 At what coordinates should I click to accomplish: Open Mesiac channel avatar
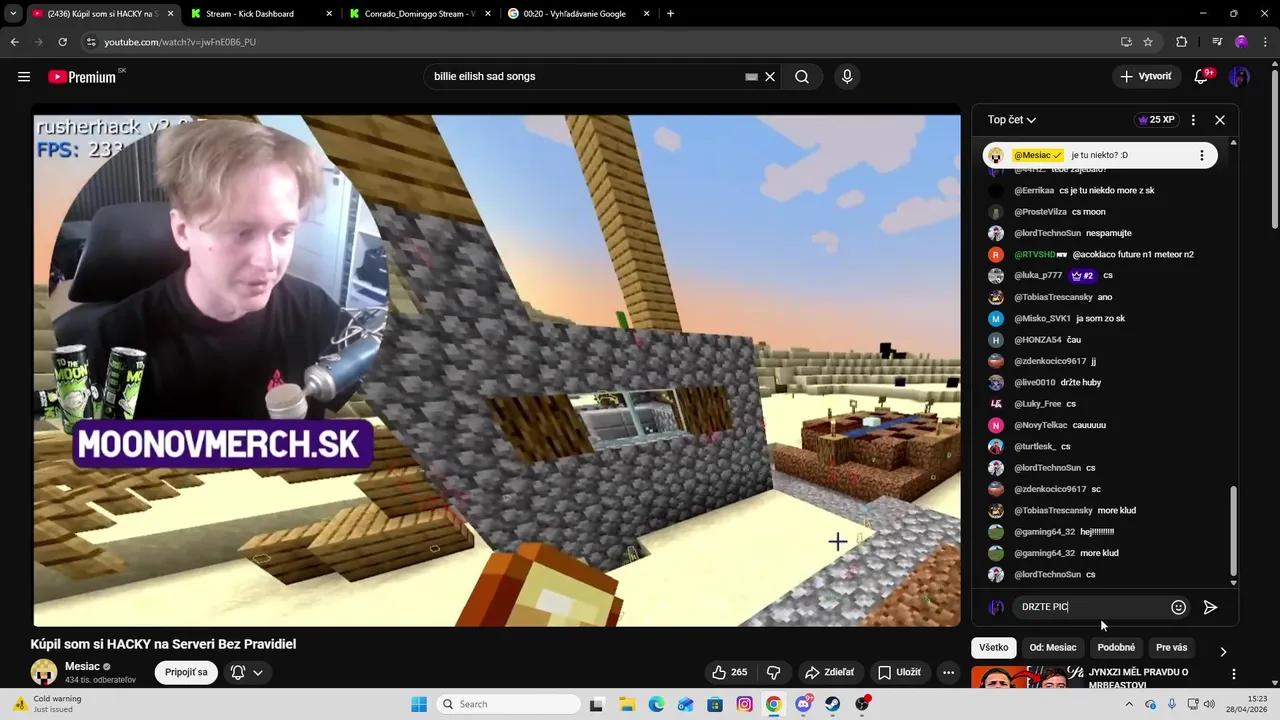[x=44, y=672]
